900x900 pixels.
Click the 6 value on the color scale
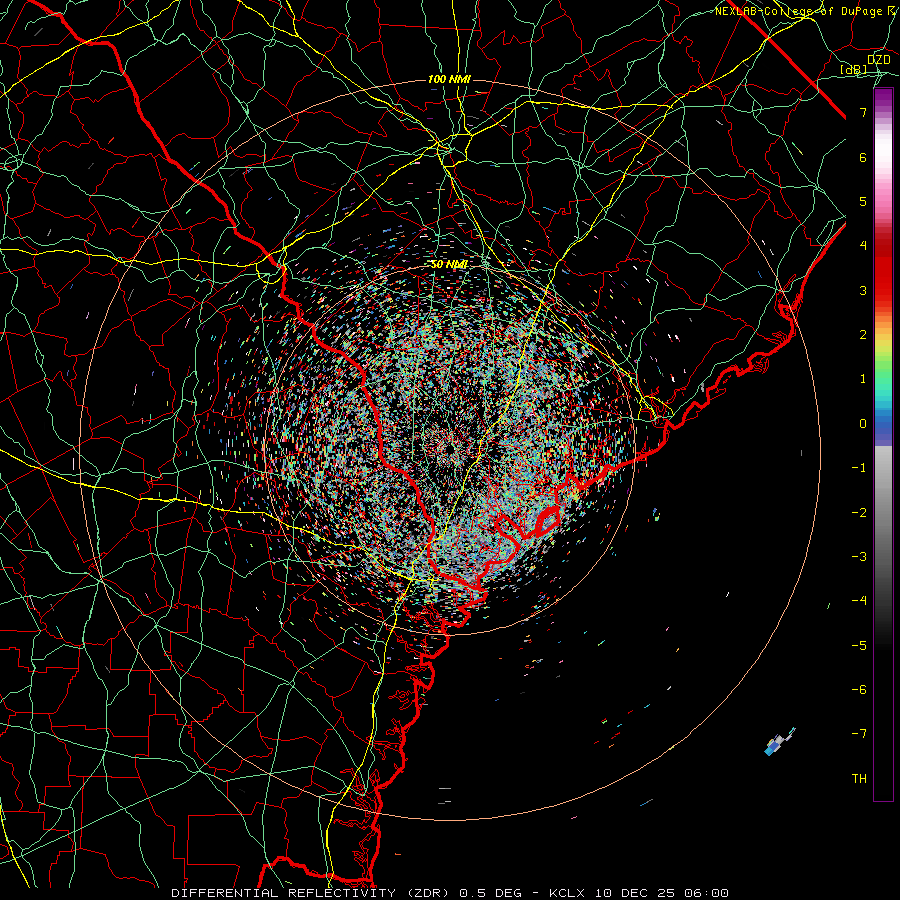(x=863, y=157)
